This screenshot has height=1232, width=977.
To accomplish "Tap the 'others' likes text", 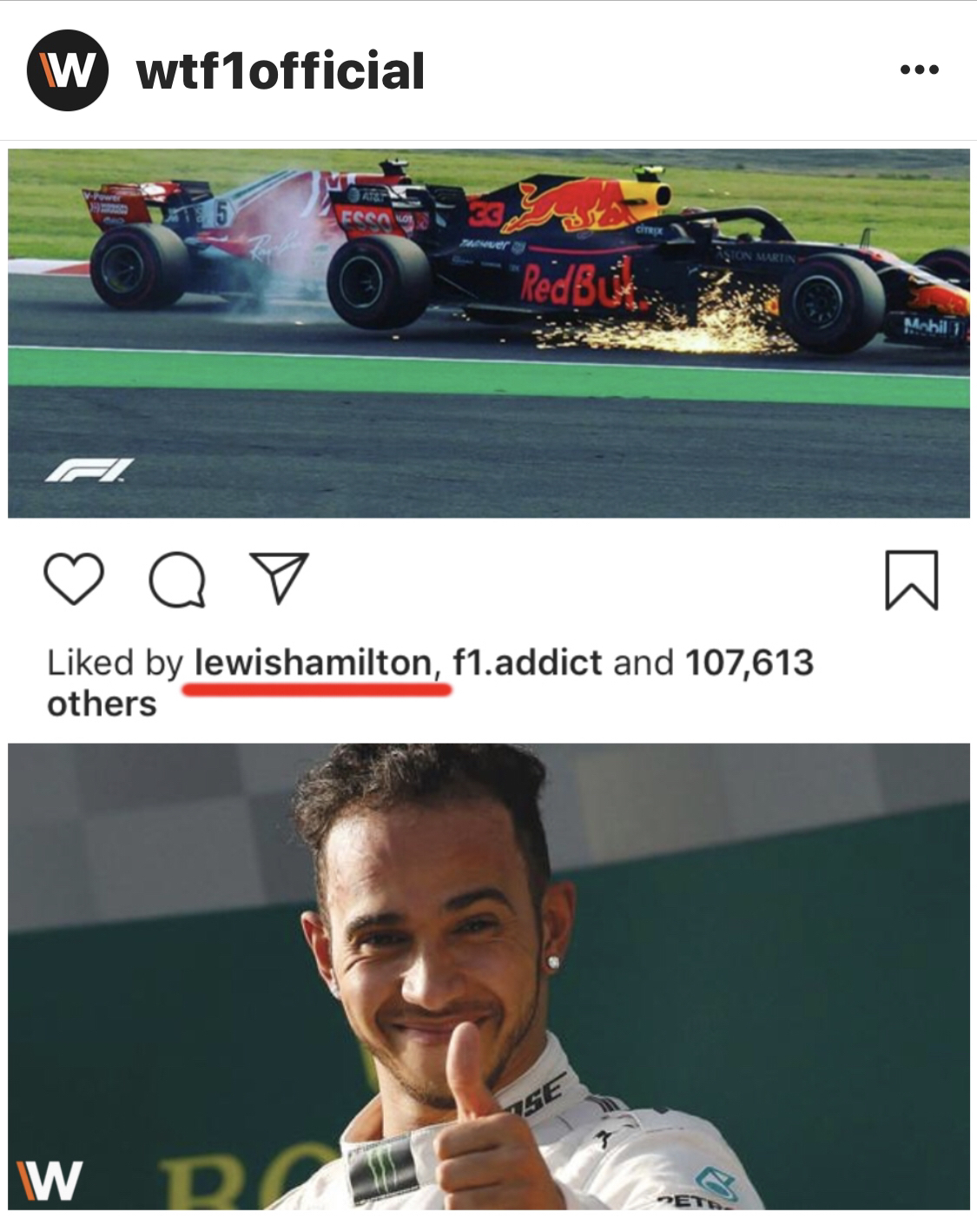I will pyautogui.click(x=102, y=704).
